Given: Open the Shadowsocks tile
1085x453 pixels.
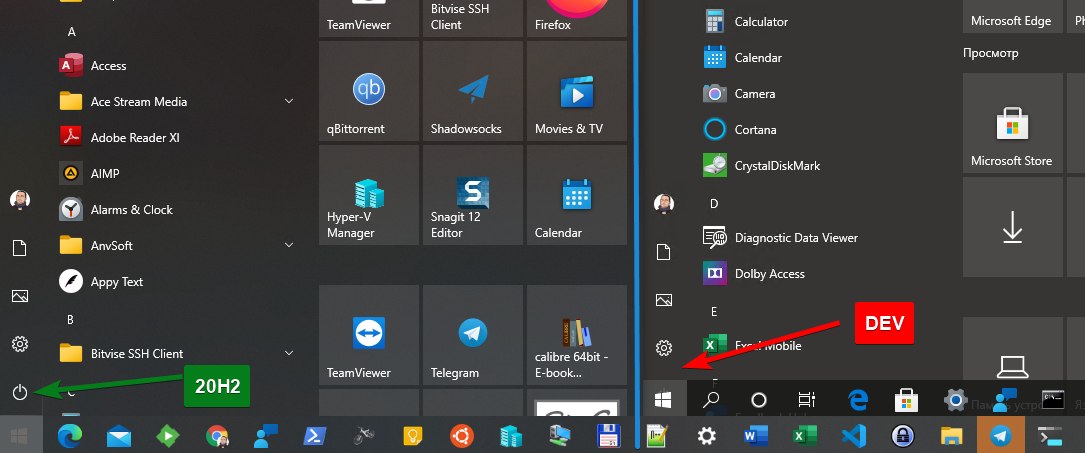Looking at the screenshot, I should 473,90.
